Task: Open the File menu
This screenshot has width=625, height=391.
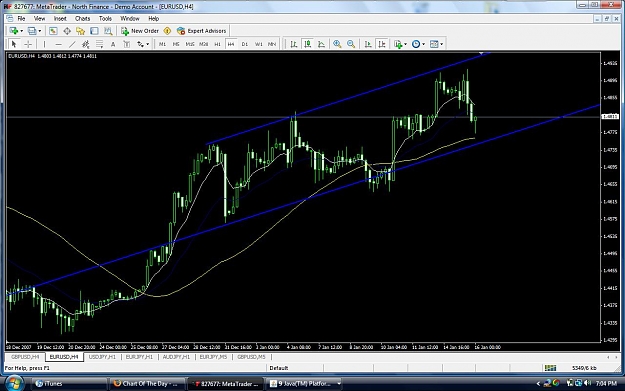Action: pos(21,18)
